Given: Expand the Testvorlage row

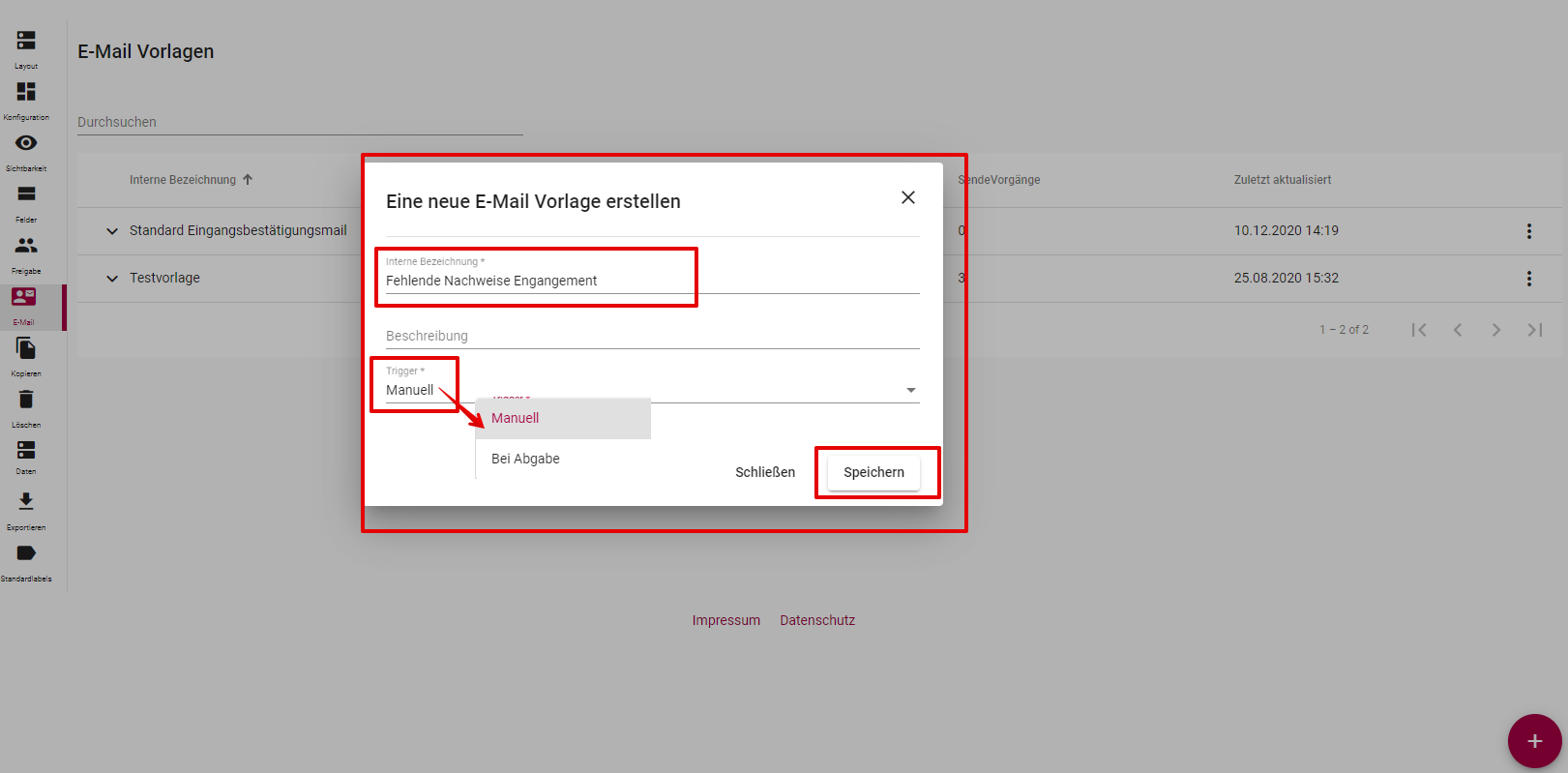Looking at the screenshot, I should [x=112, y=279].
